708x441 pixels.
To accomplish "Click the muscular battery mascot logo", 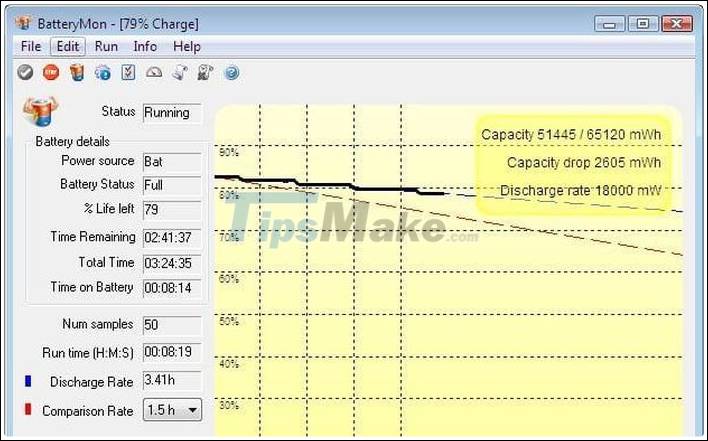I will pos(40,111).
